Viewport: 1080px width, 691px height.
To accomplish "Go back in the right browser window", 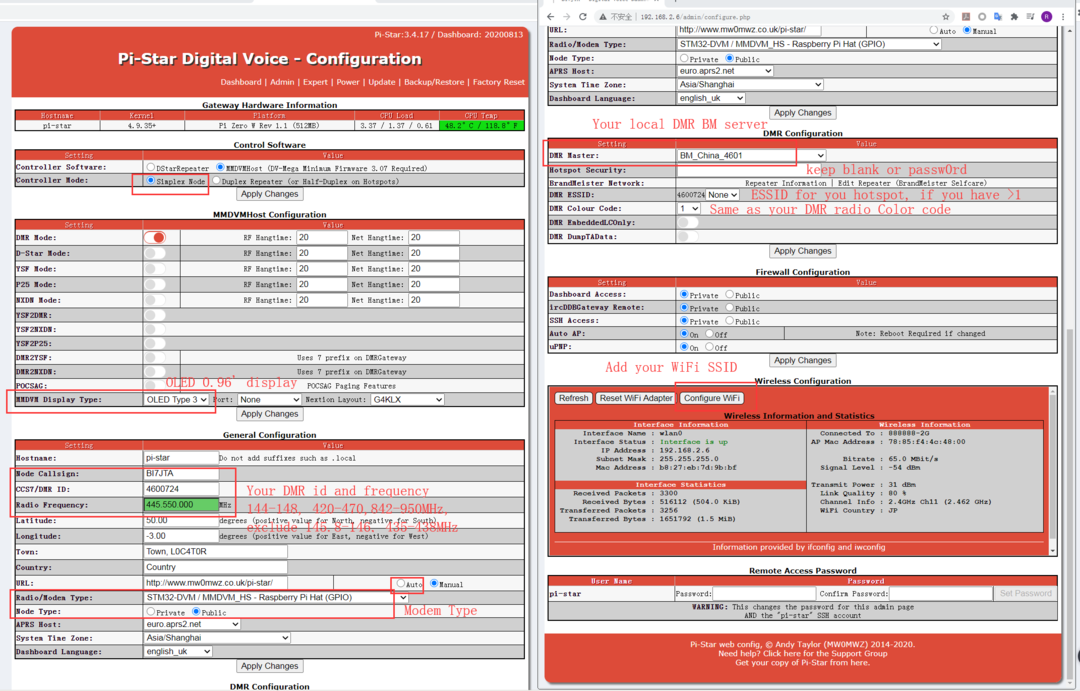I will [550, 17].
